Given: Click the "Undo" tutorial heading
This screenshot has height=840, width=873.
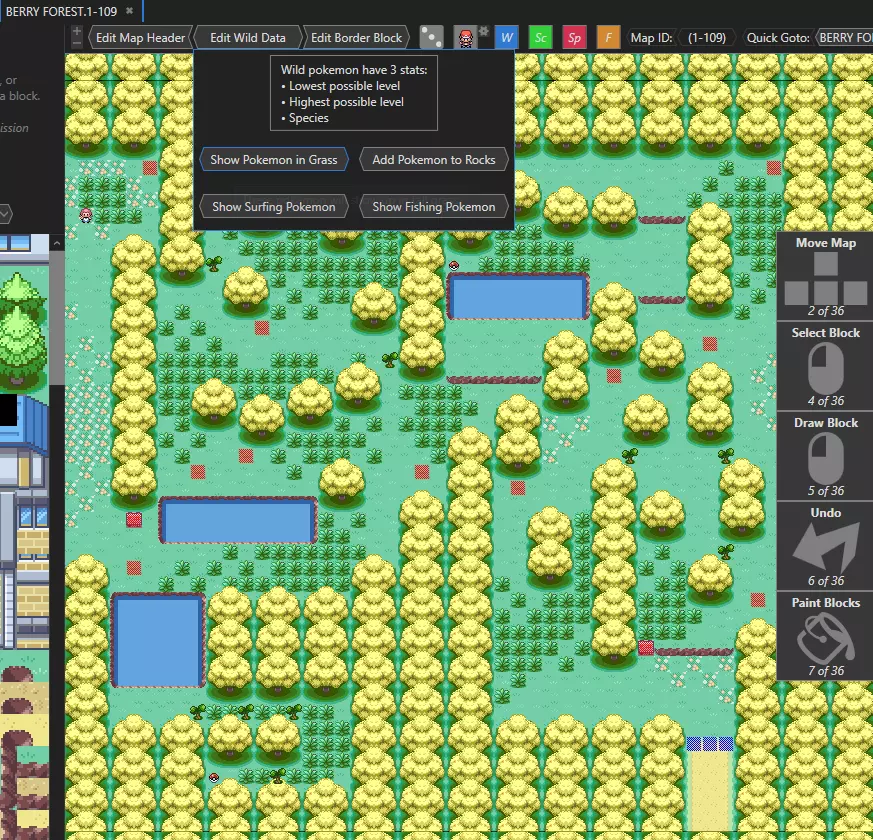Looking at the screenshot, I should point(826,513).
